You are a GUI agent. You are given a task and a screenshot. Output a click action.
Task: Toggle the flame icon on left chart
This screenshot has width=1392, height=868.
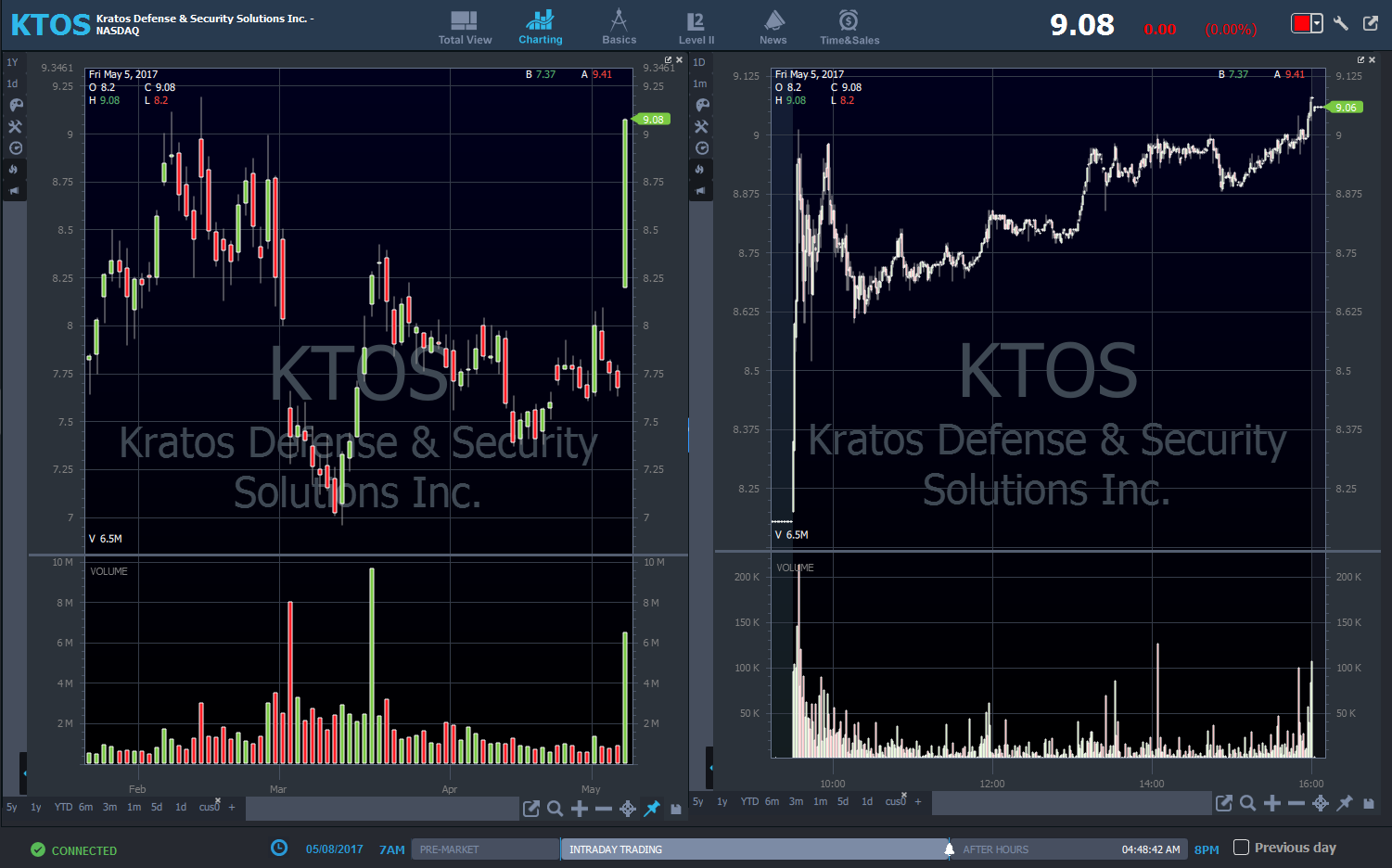(x=14, y=169)
